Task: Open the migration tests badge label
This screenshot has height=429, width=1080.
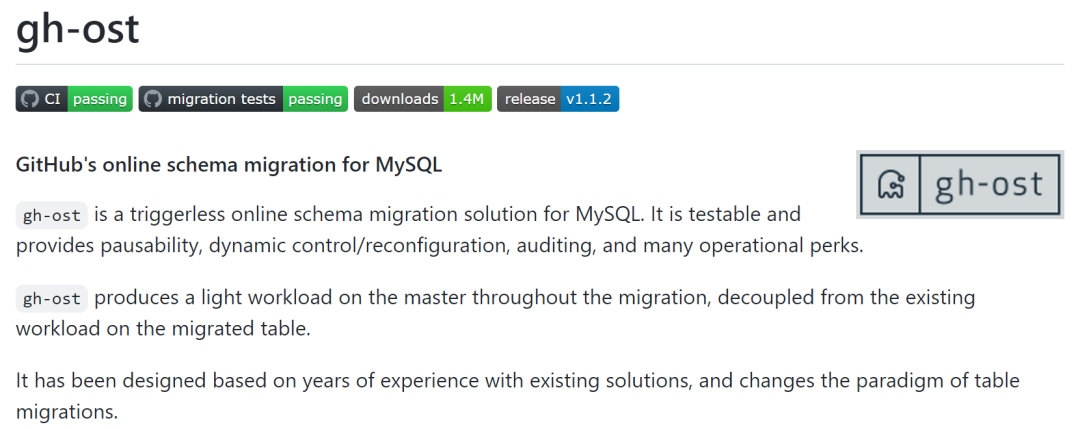Action: coord(221,99)
